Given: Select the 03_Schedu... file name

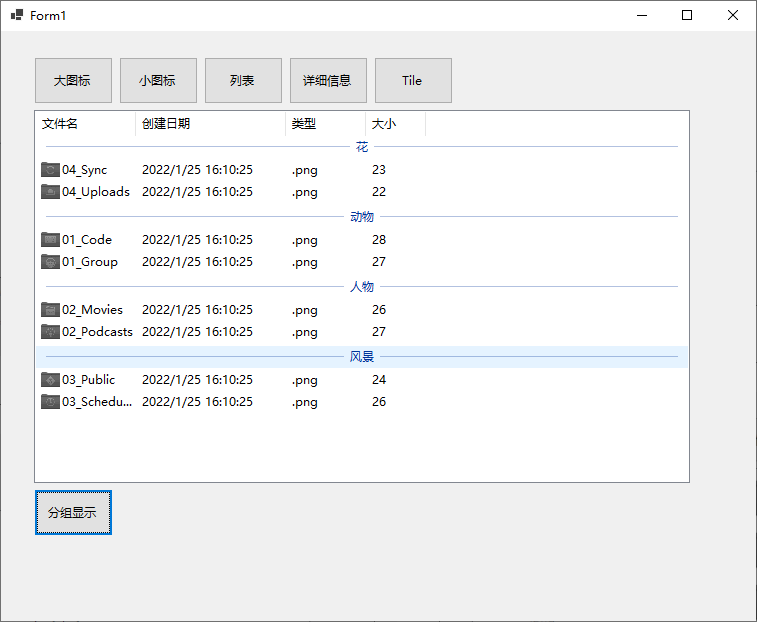Looking at the screenshot, I should [97, 402].
